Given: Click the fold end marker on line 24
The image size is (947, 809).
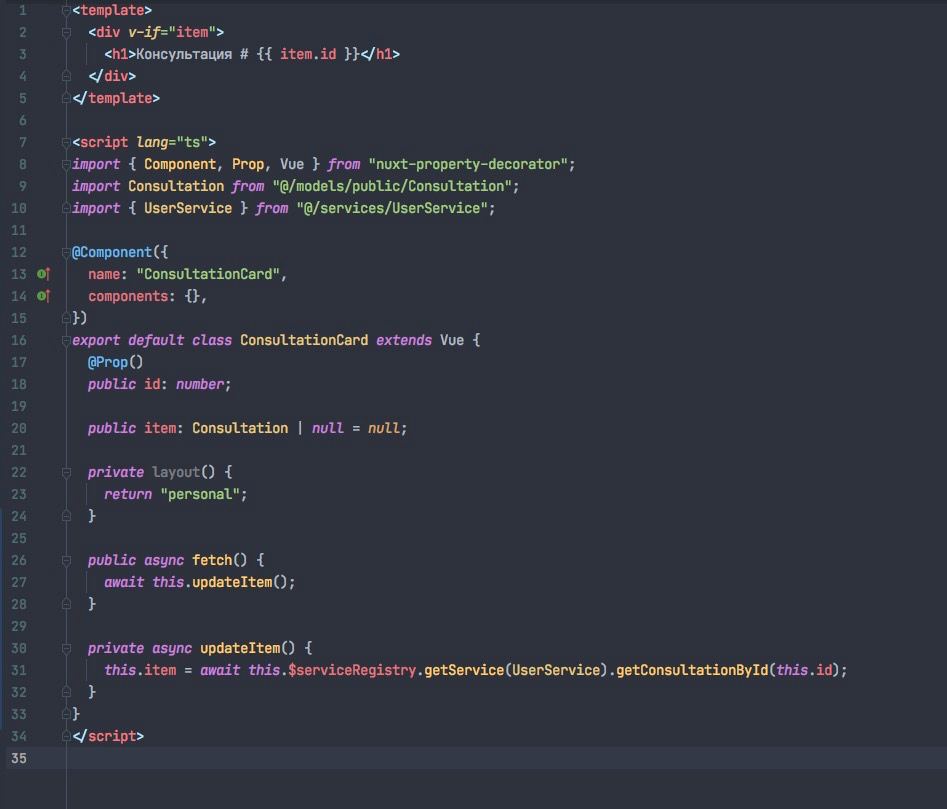Looking at the screenshot, I should 66,516.
